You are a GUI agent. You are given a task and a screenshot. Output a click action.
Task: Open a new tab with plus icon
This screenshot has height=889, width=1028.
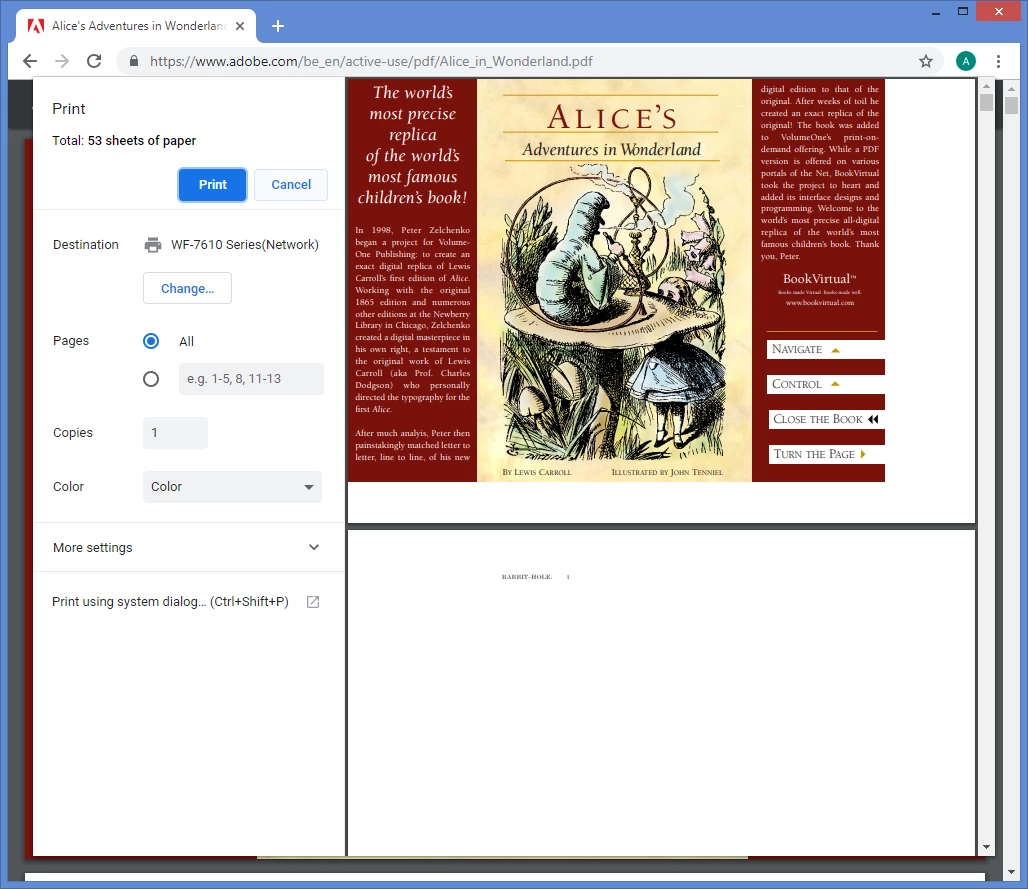(x=277, y=26)
